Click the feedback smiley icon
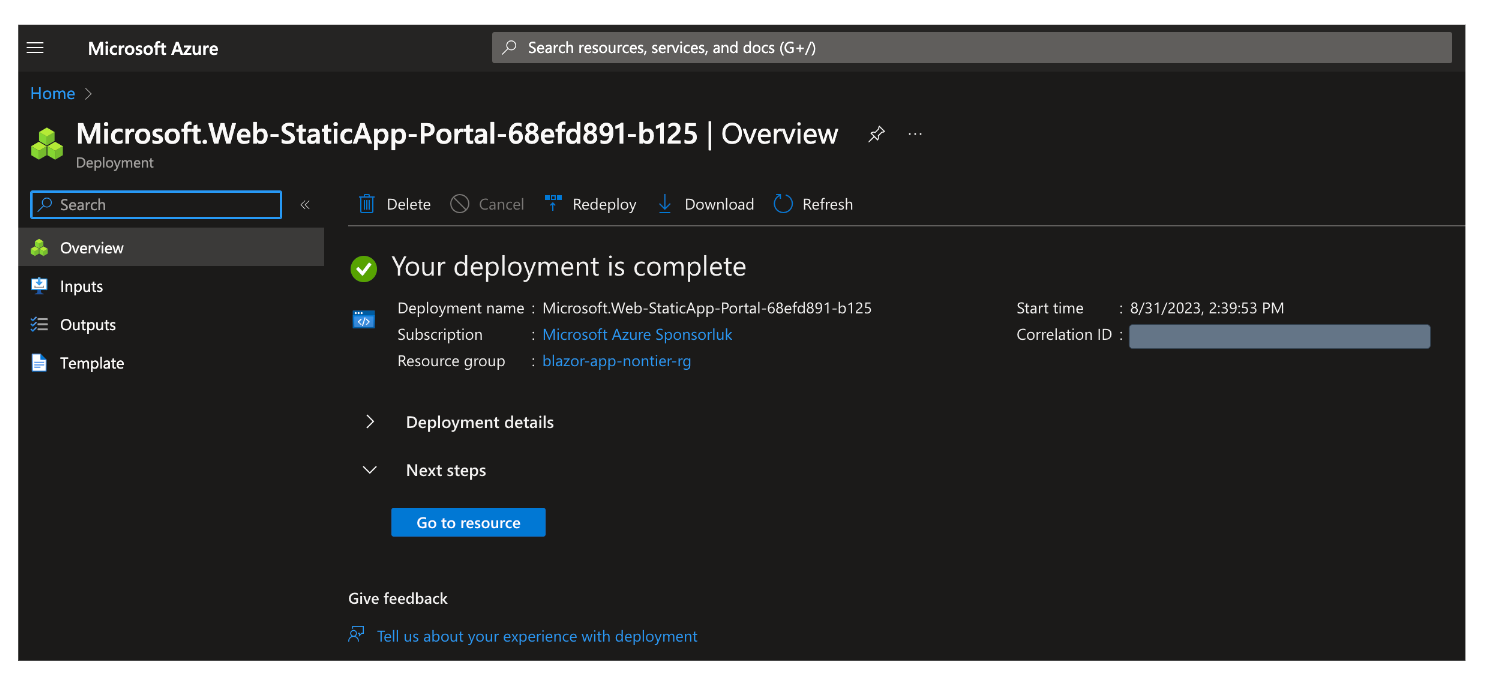This screenshot has width=1492, height=674. (356, 634)
